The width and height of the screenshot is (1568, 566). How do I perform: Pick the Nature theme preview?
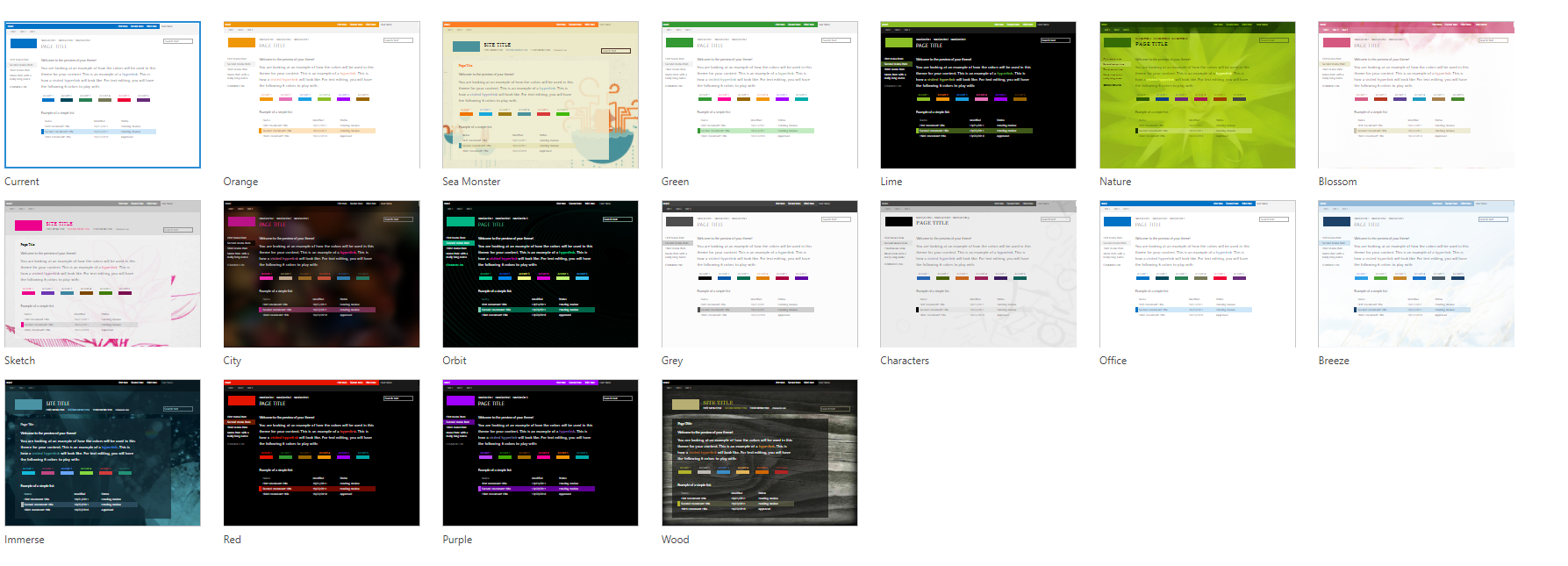click(x=1197, y=95)
